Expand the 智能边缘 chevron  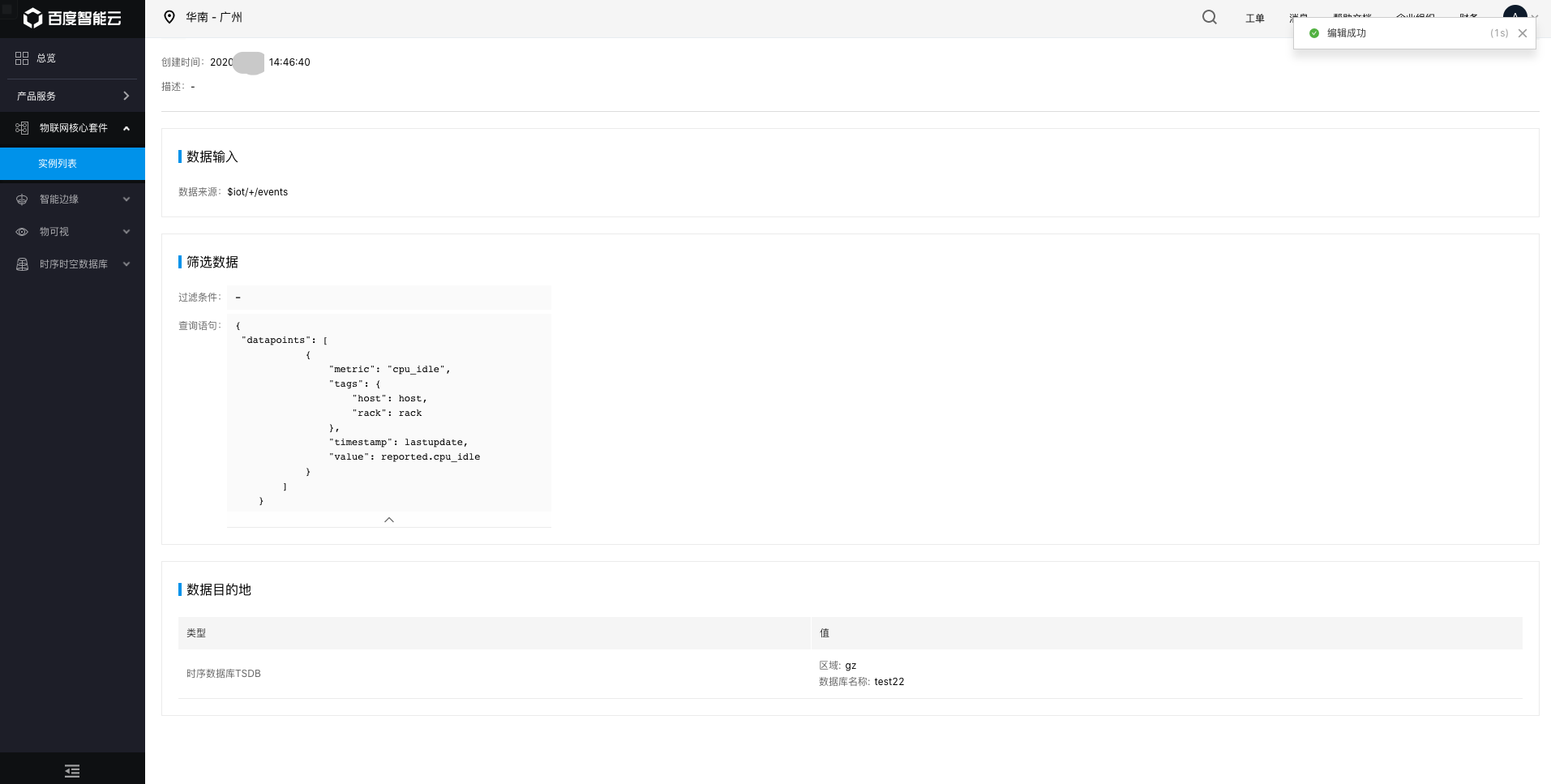coord(126,199)
